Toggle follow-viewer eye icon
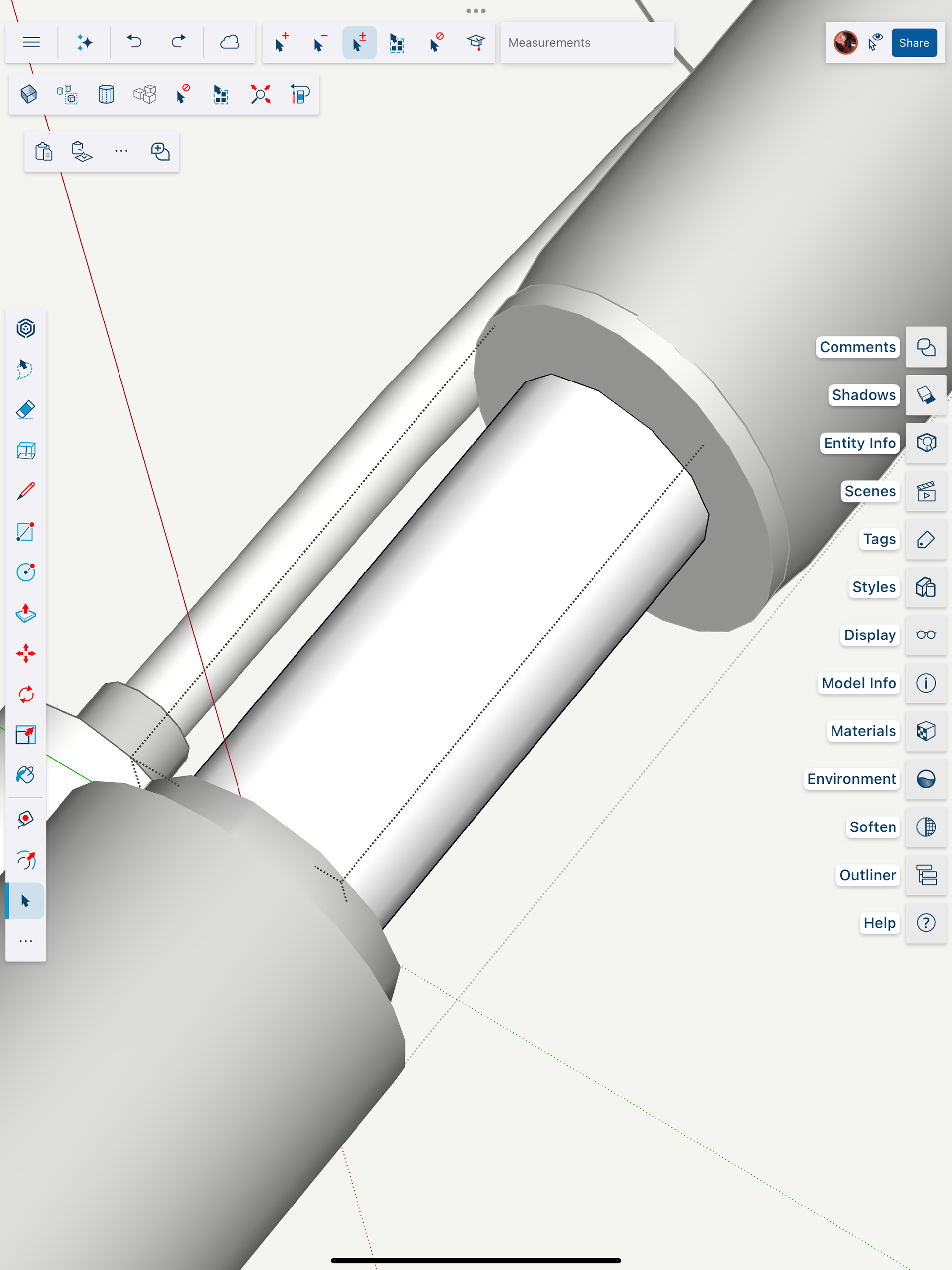This screenshot has width=952, height=1270. [x=875, y=43]
